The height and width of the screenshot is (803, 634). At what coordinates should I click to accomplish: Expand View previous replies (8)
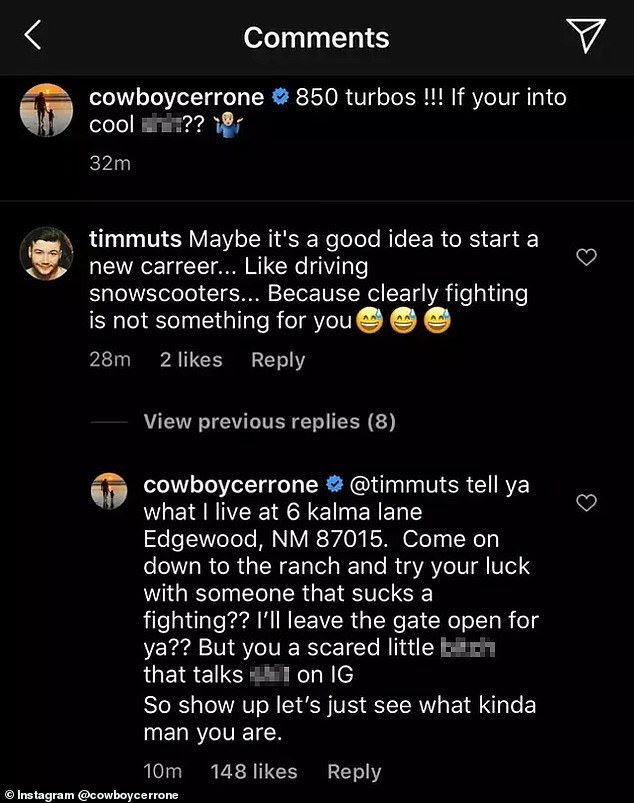tap(269, 422)
